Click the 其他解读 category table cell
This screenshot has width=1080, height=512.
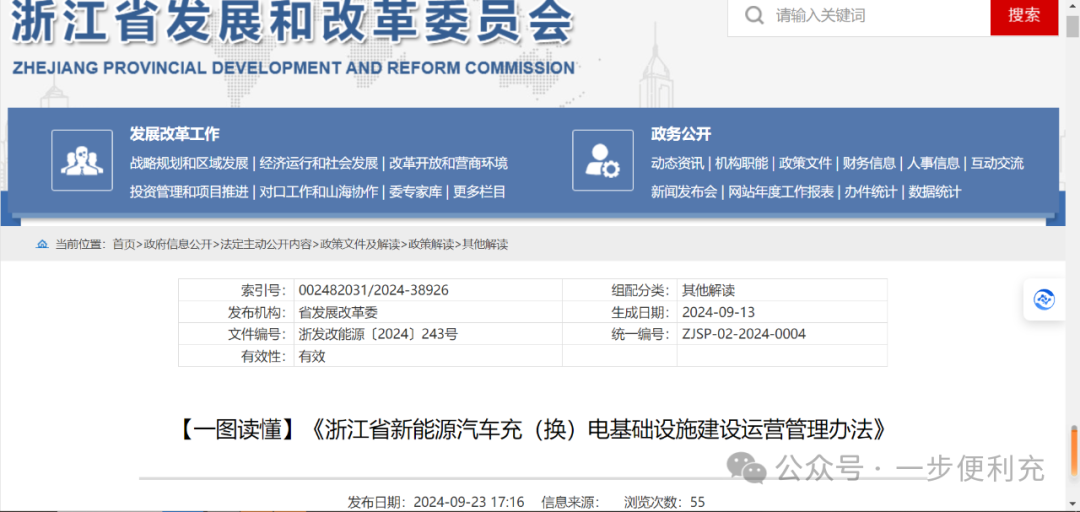[x=709, y=290]
